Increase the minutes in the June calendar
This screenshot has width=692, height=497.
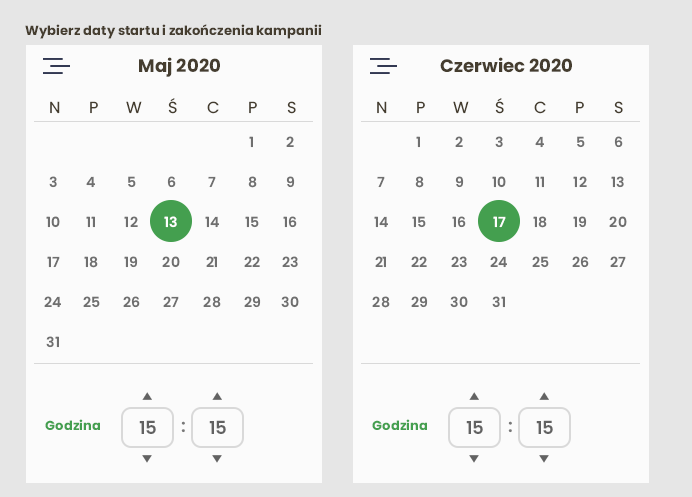(544, 396)
